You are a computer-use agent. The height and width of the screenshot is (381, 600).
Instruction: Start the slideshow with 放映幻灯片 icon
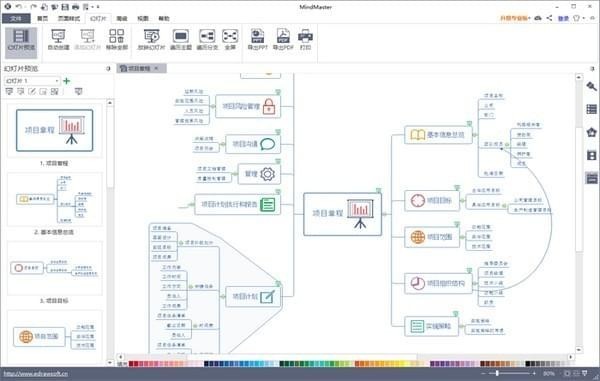point(151,40)
